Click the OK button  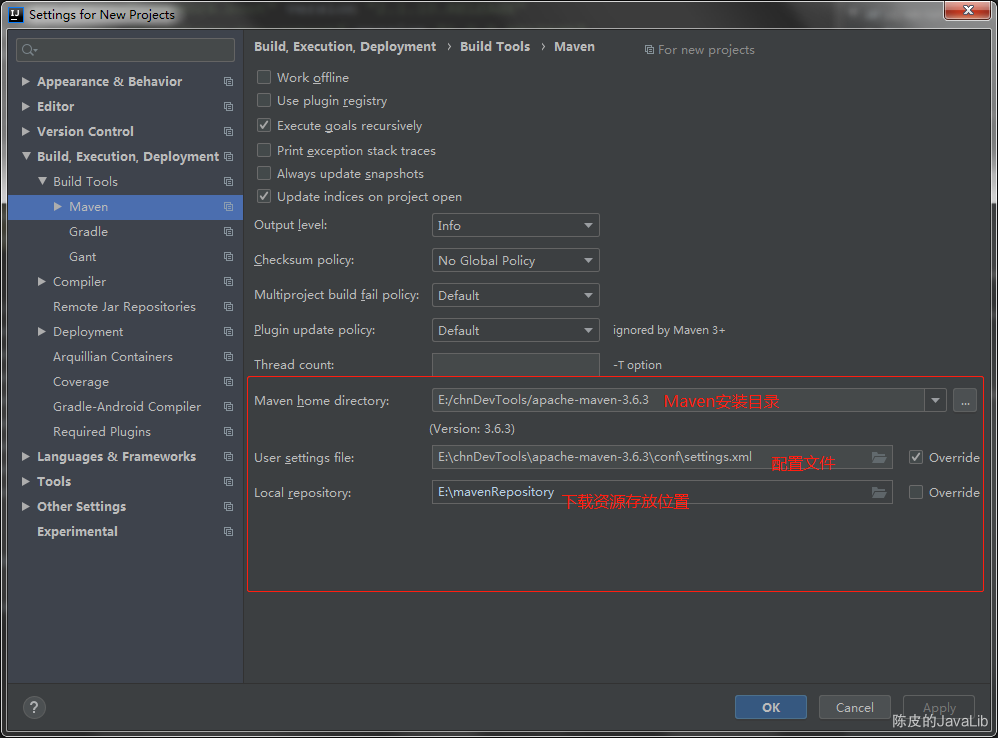[x=771, y=707]
